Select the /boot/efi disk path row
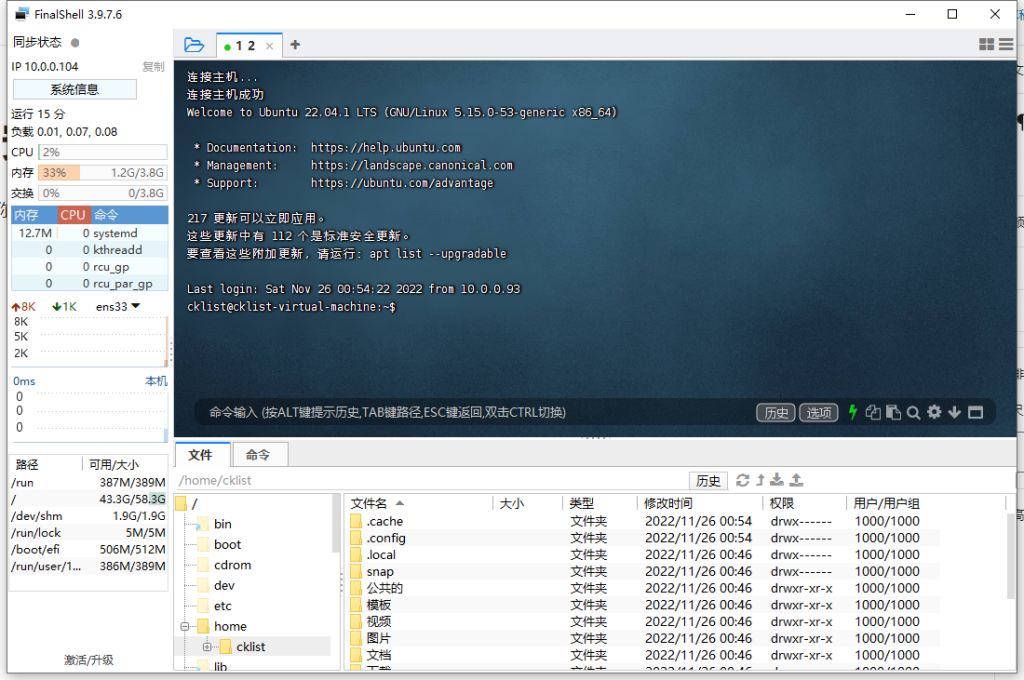1024x680 pixels. (88, 549)
